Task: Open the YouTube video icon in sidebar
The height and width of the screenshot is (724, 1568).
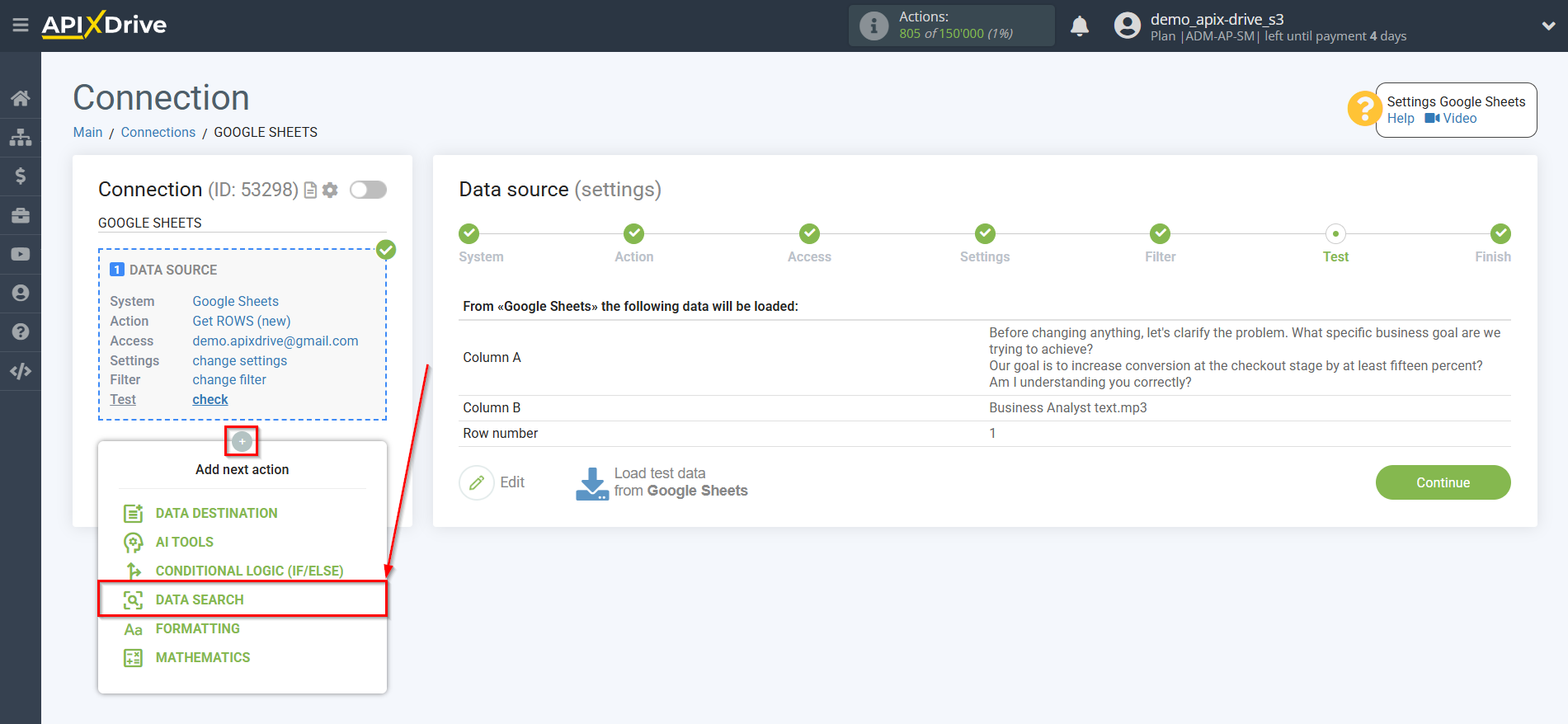Action: tap(21, 254)
